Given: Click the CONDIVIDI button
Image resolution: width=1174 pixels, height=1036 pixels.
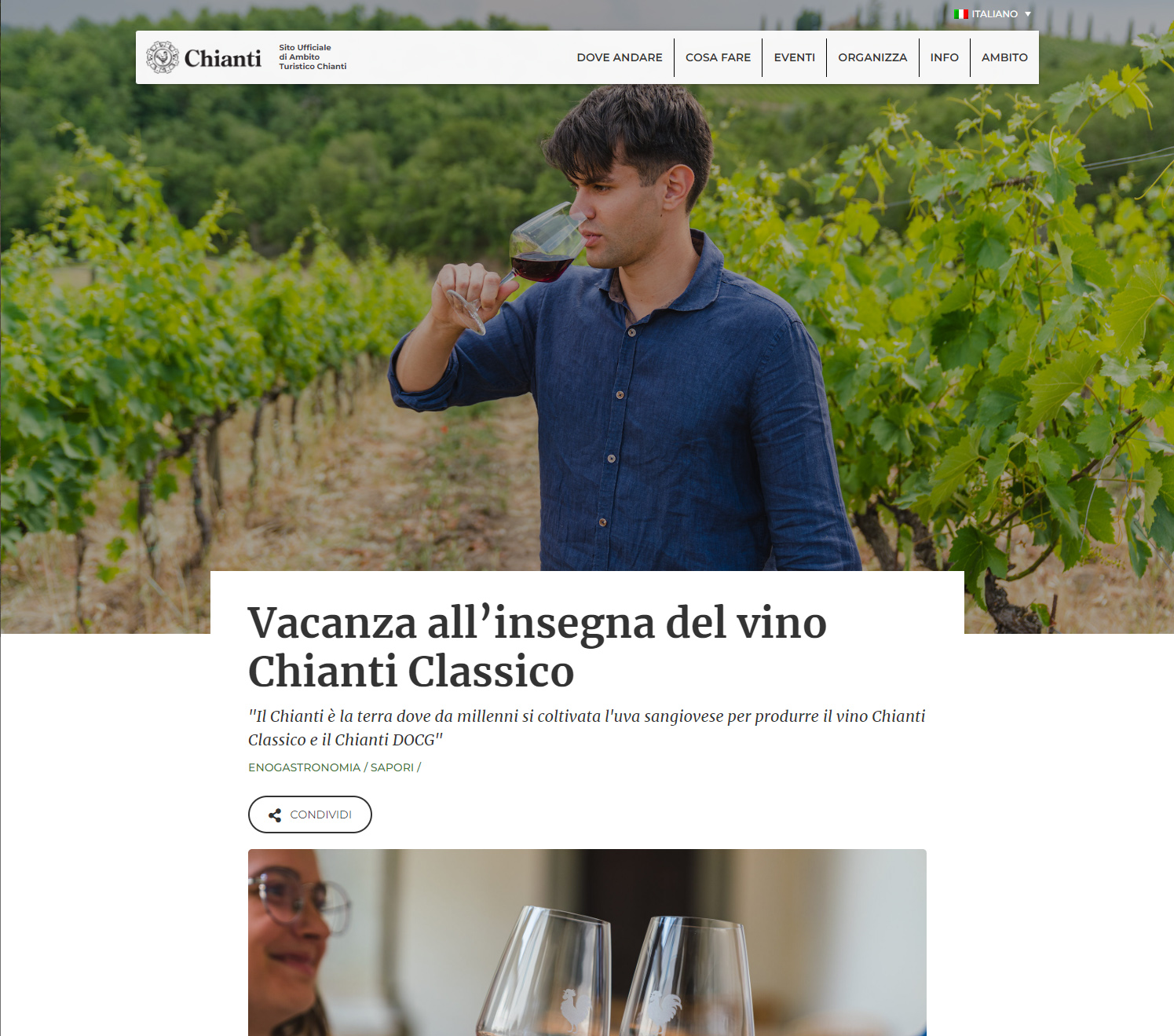Looking at the screenshot, I should [x=310, y=815].
